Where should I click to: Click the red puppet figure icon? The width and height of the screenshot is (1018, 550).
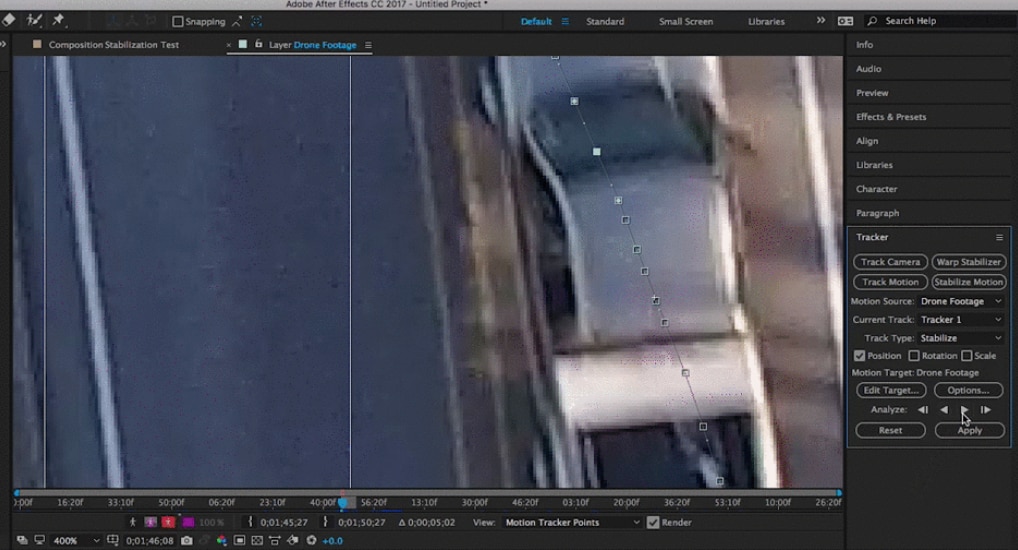169,522
